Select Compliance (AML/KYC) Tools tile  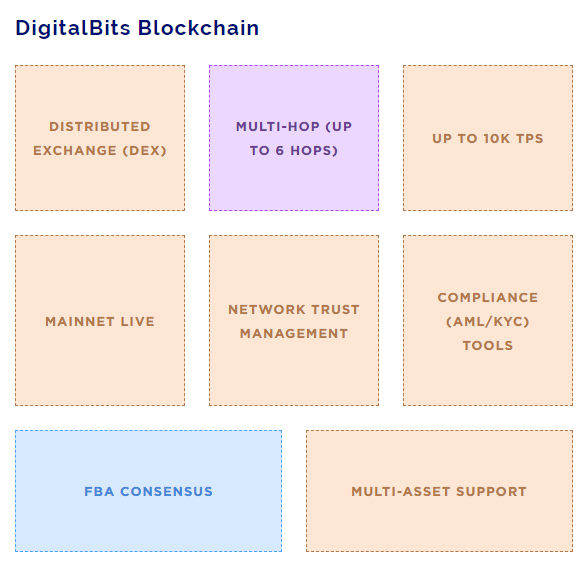pos(488,320)
